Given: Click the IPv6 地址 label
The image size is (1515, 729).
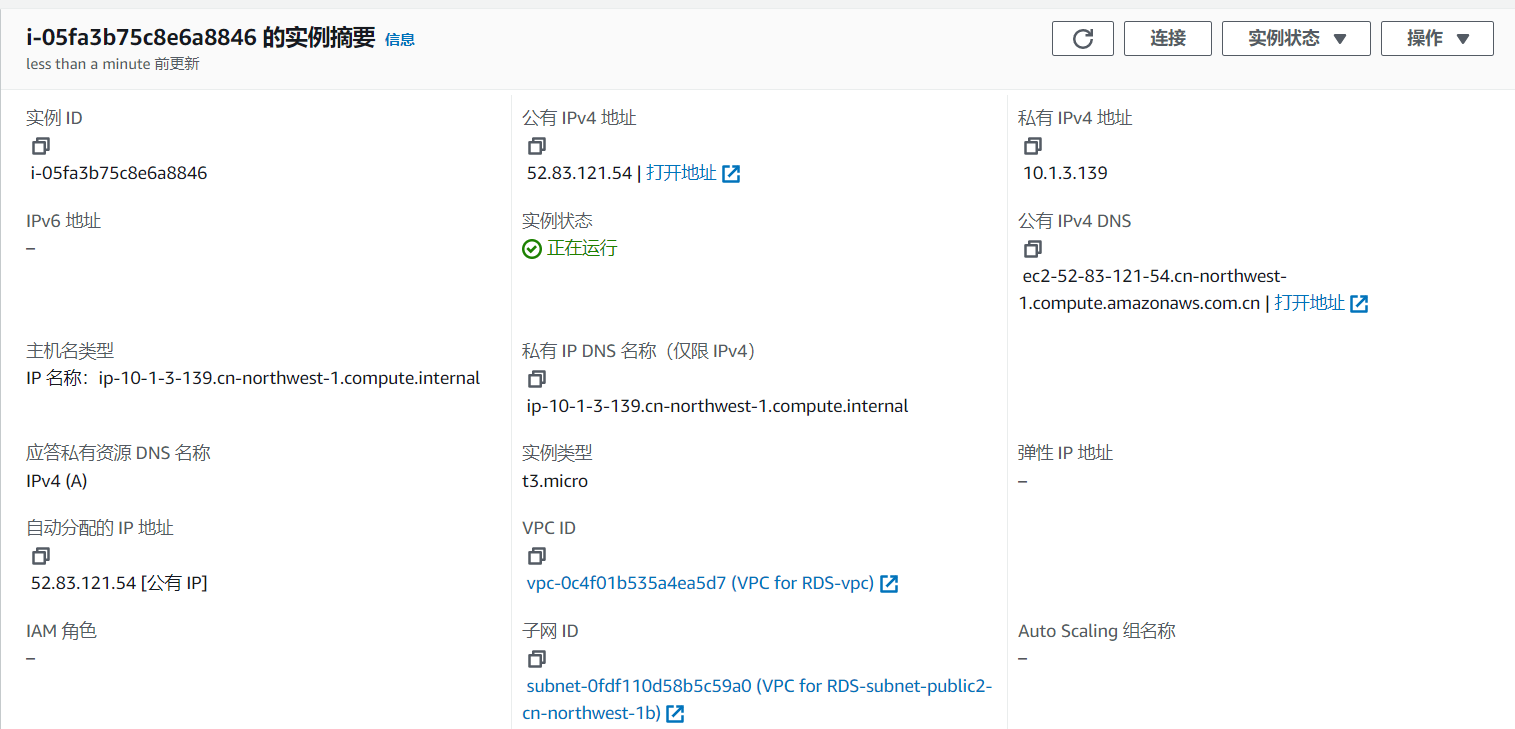Looking at the screenshot, I should [x=63, y=221].
